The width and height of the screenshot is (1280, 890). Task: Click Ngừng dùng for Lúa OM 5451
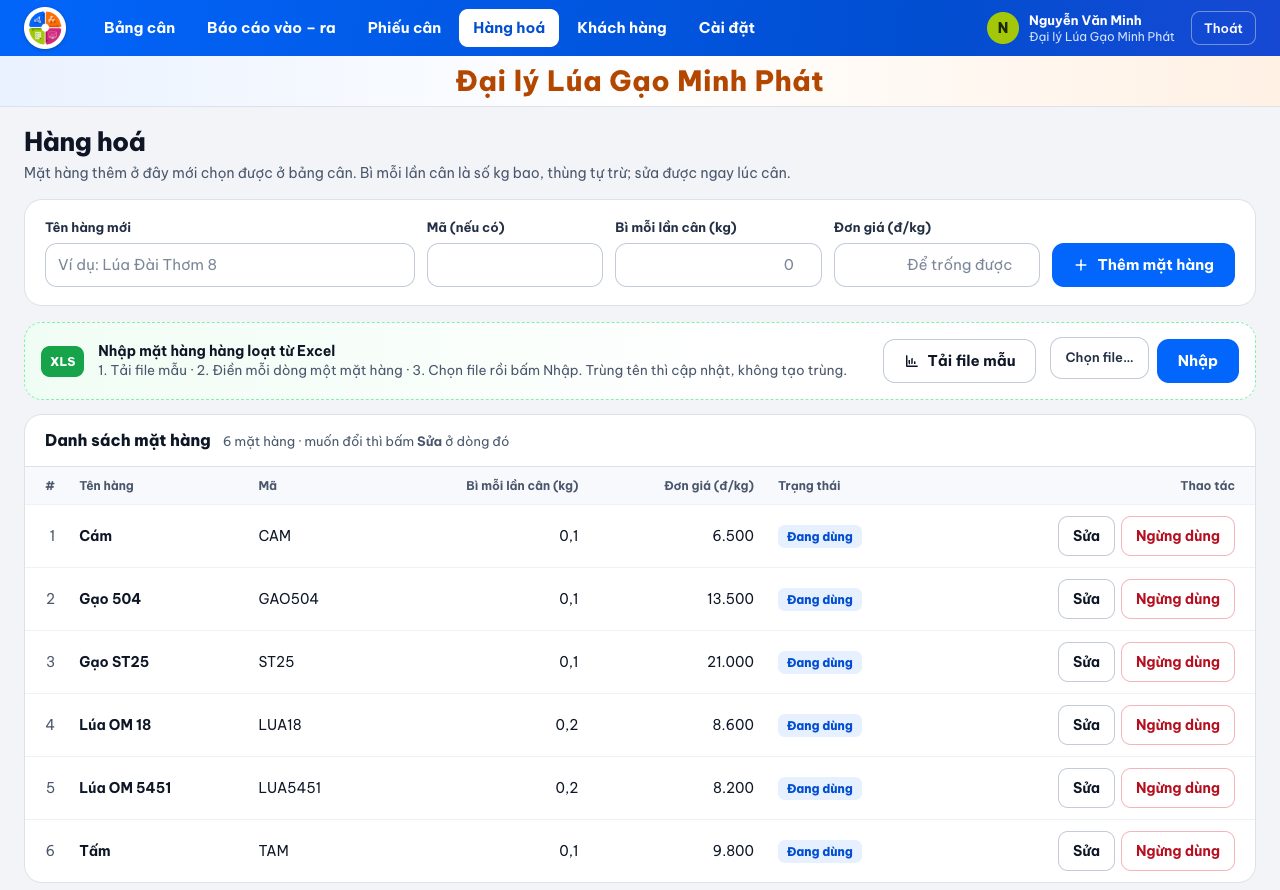point(1178,788)
